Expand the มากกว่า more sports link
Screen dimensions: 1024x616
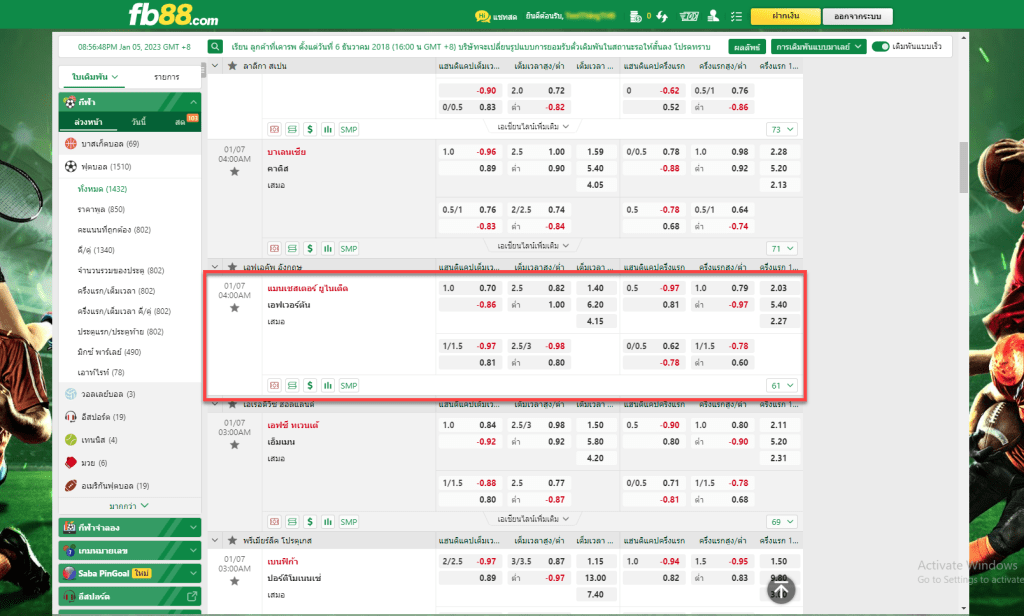129,506
